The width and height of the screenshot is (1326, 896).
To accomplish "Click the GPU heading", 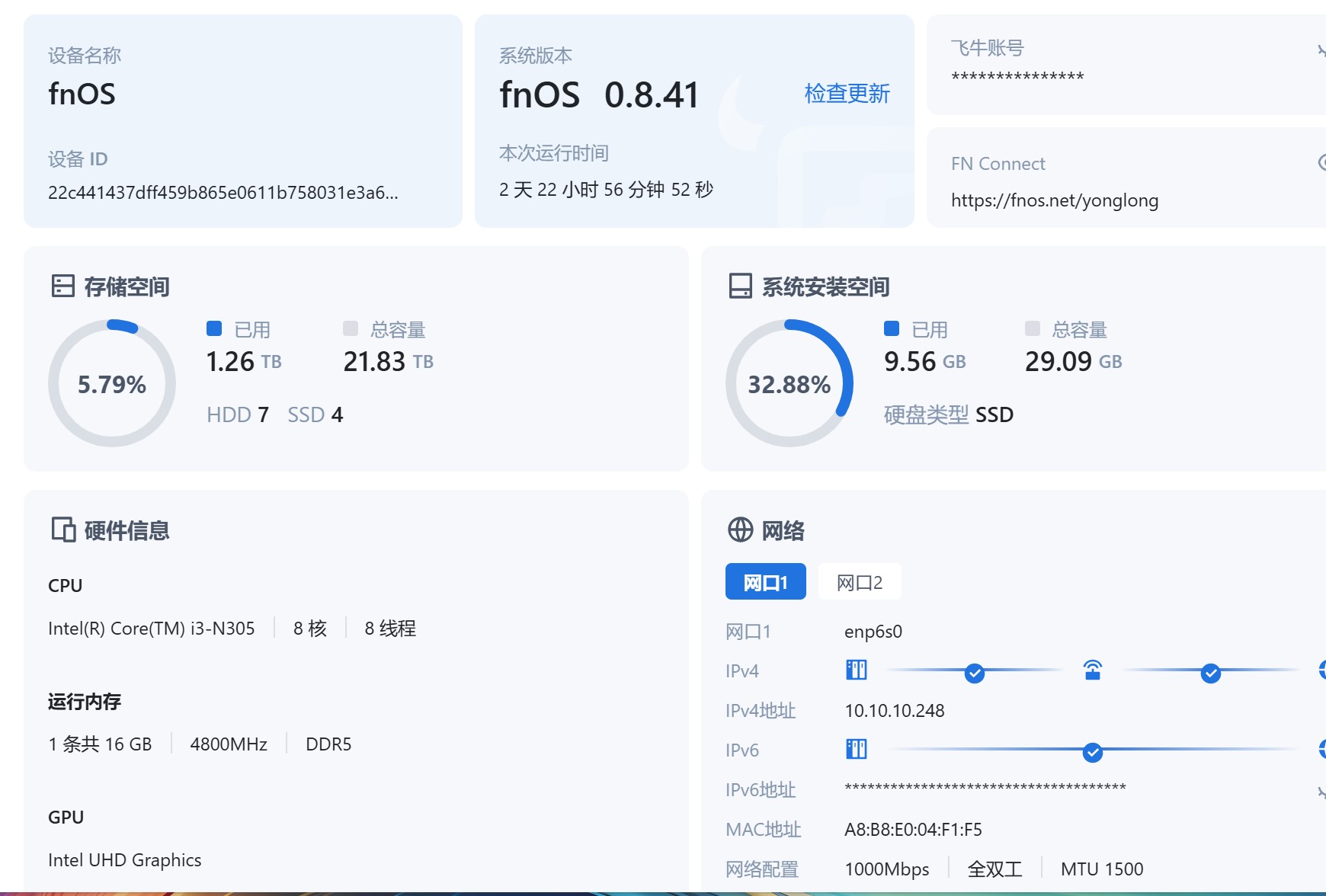I will [x=66, y=818].
